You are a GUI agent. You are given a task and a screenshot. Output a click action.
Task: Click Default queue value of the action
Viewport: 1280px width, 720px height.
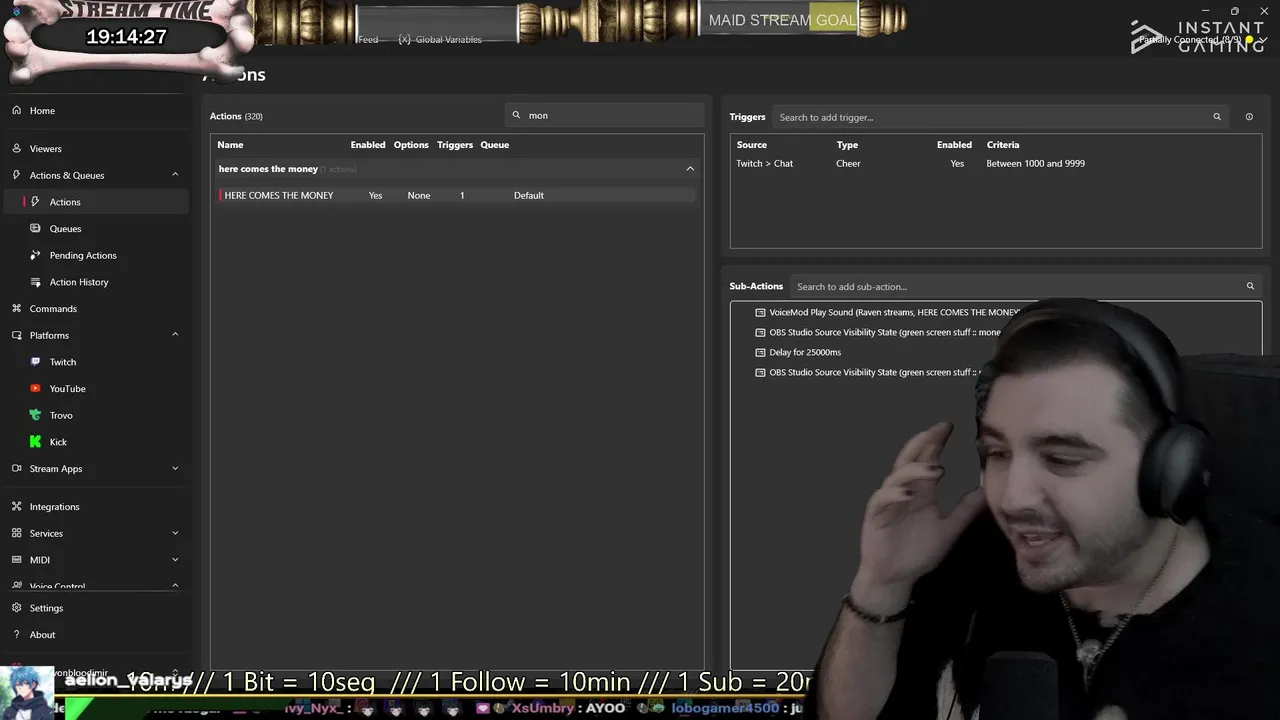(529, 196)
